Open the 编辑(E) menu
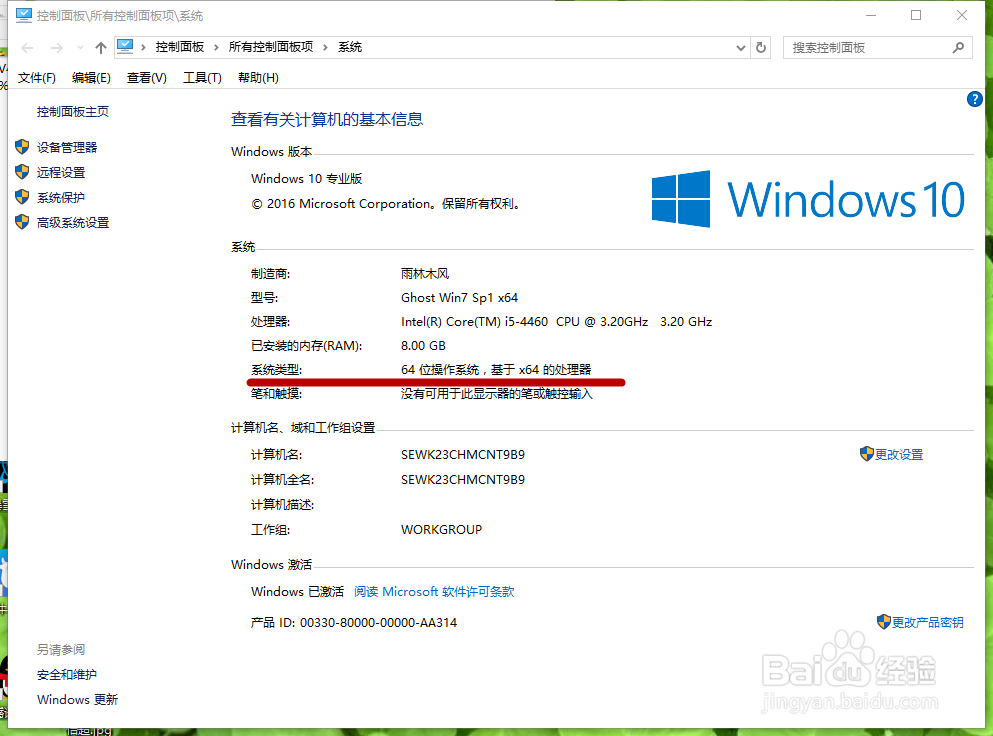993x736 pixels. click(91, 78)
